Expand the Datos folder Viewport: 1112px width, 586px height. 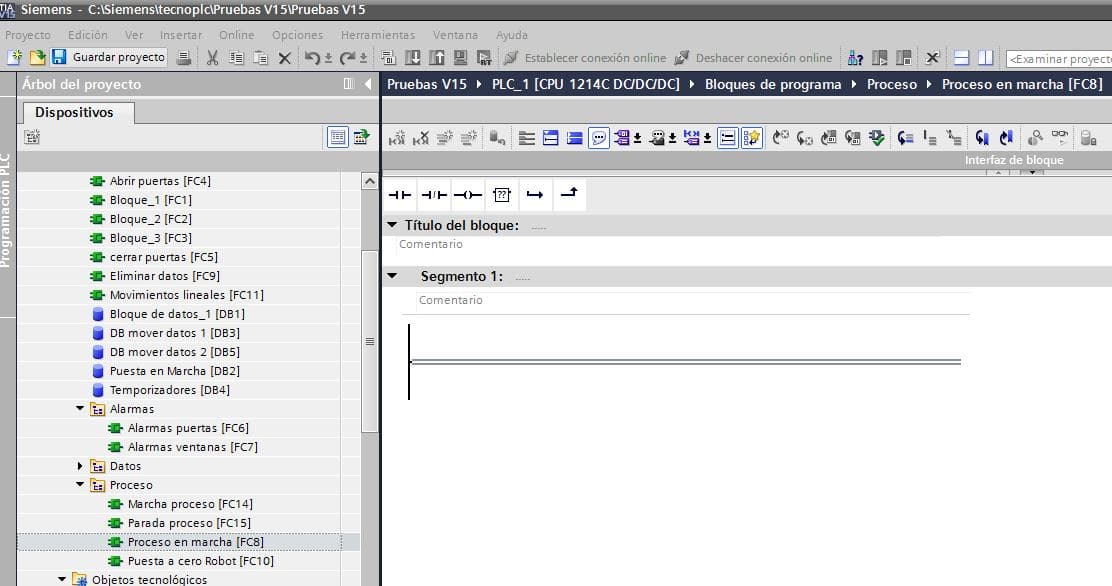(81, 466)
